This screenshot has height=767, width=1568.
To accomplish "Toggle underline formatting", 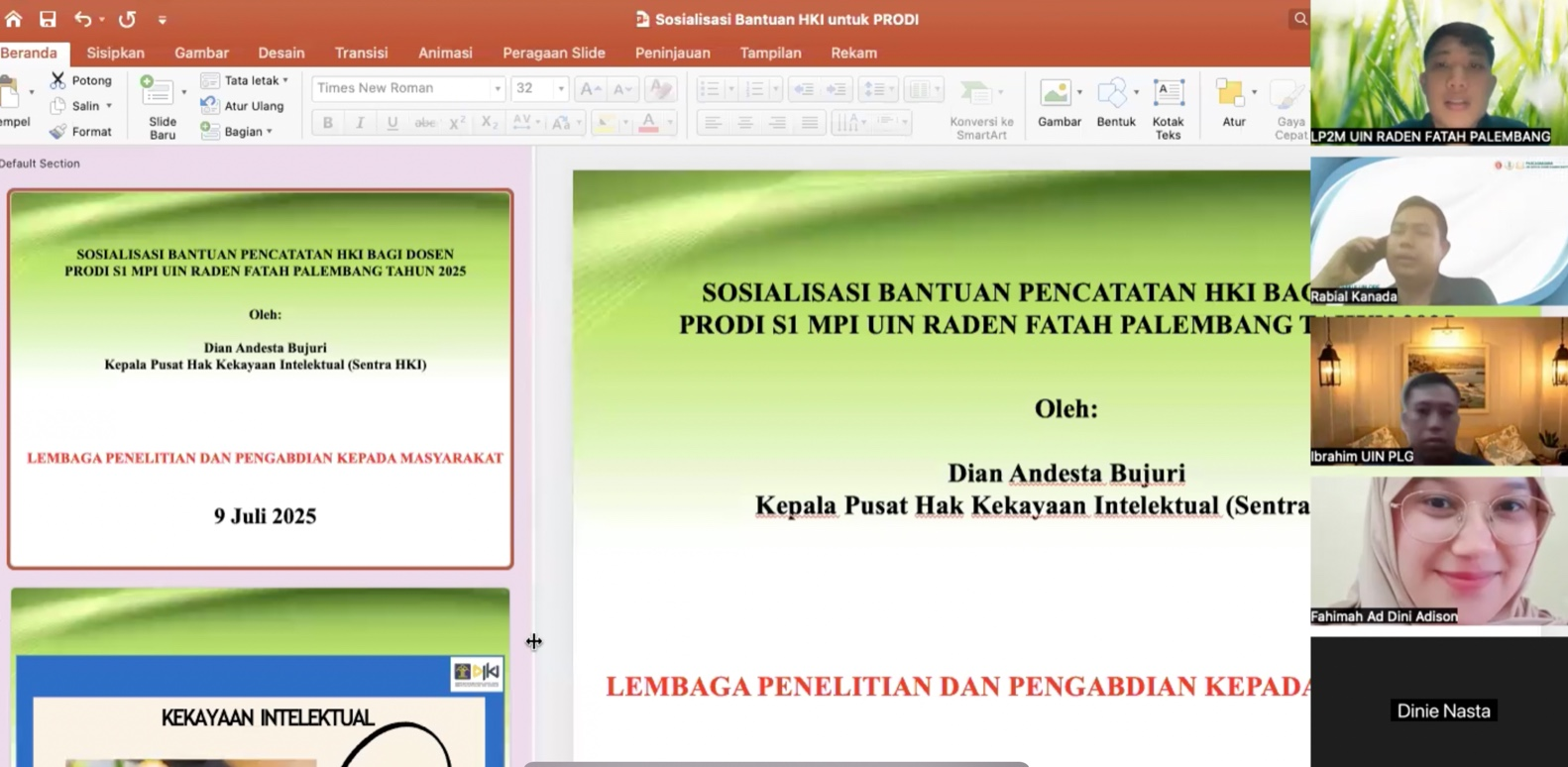I will (x=392, y=123).
